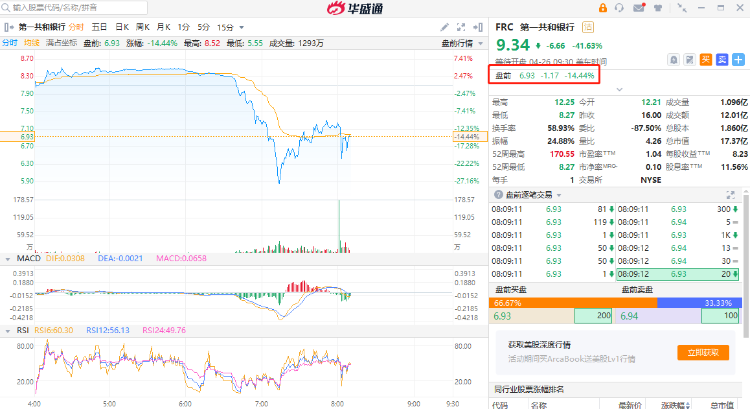Click the blue 卖 sell button

722,60
